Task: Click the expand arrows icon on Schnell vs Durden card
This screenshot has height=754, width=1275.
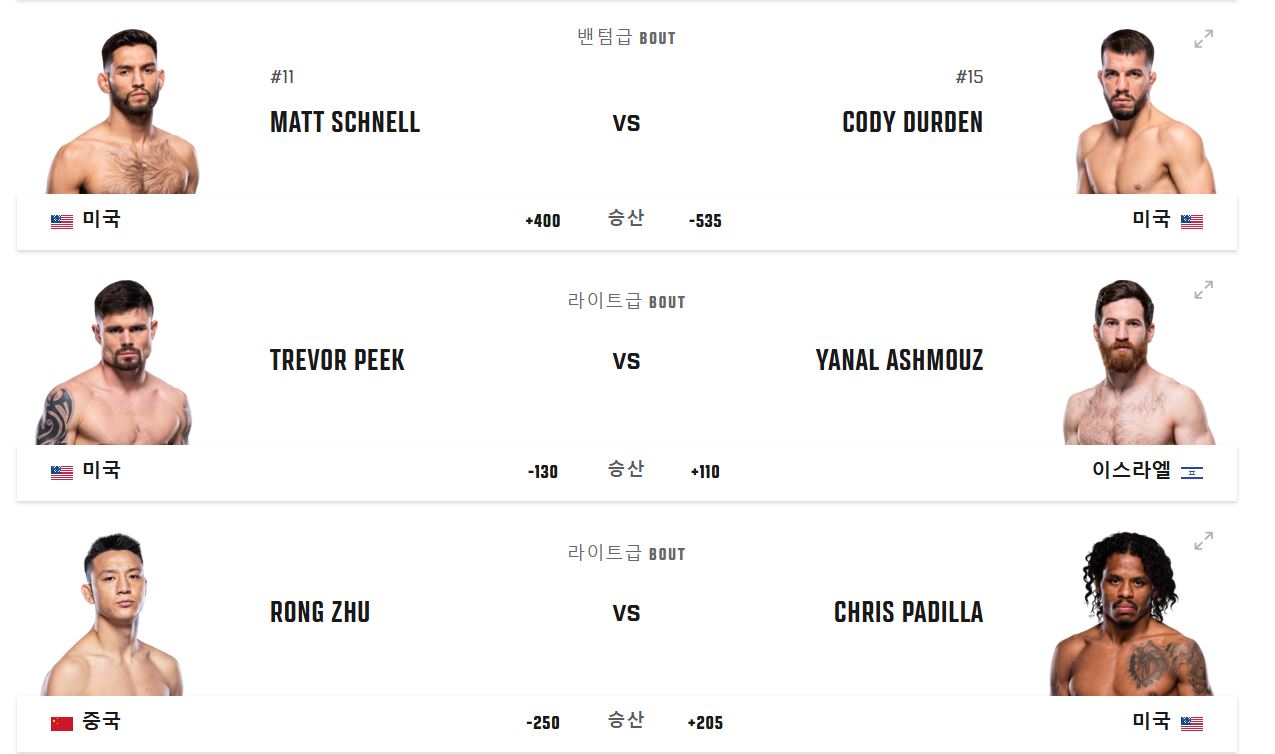Action: [x=1203, y=40]
